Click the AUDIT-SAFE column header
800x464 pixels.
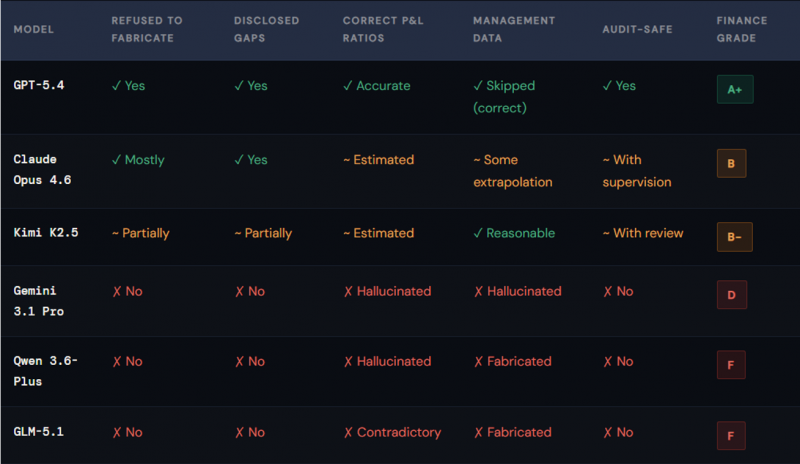(637, 30)
